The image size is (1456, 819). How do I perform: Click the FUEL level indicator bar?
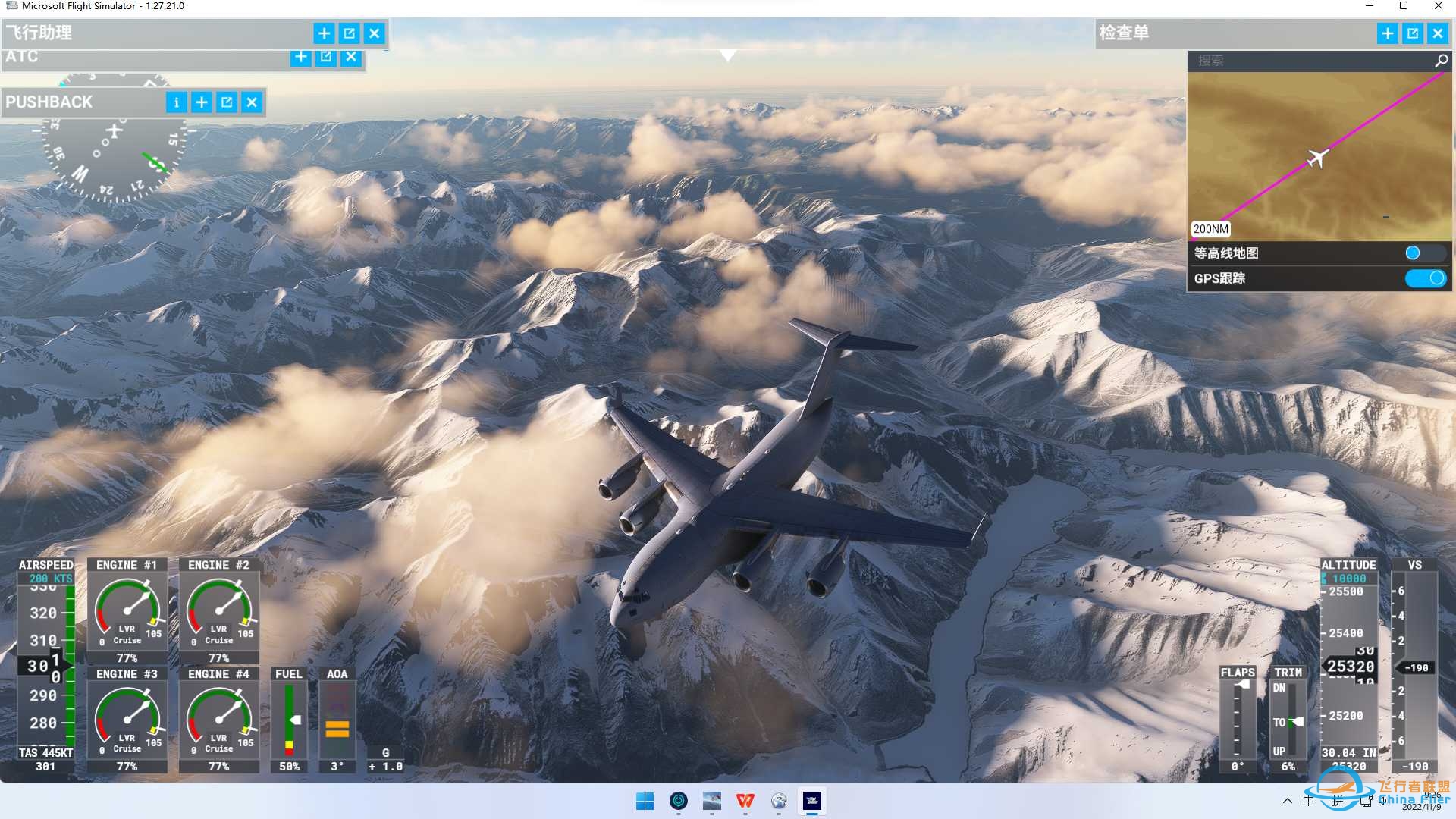coord(289,720)
